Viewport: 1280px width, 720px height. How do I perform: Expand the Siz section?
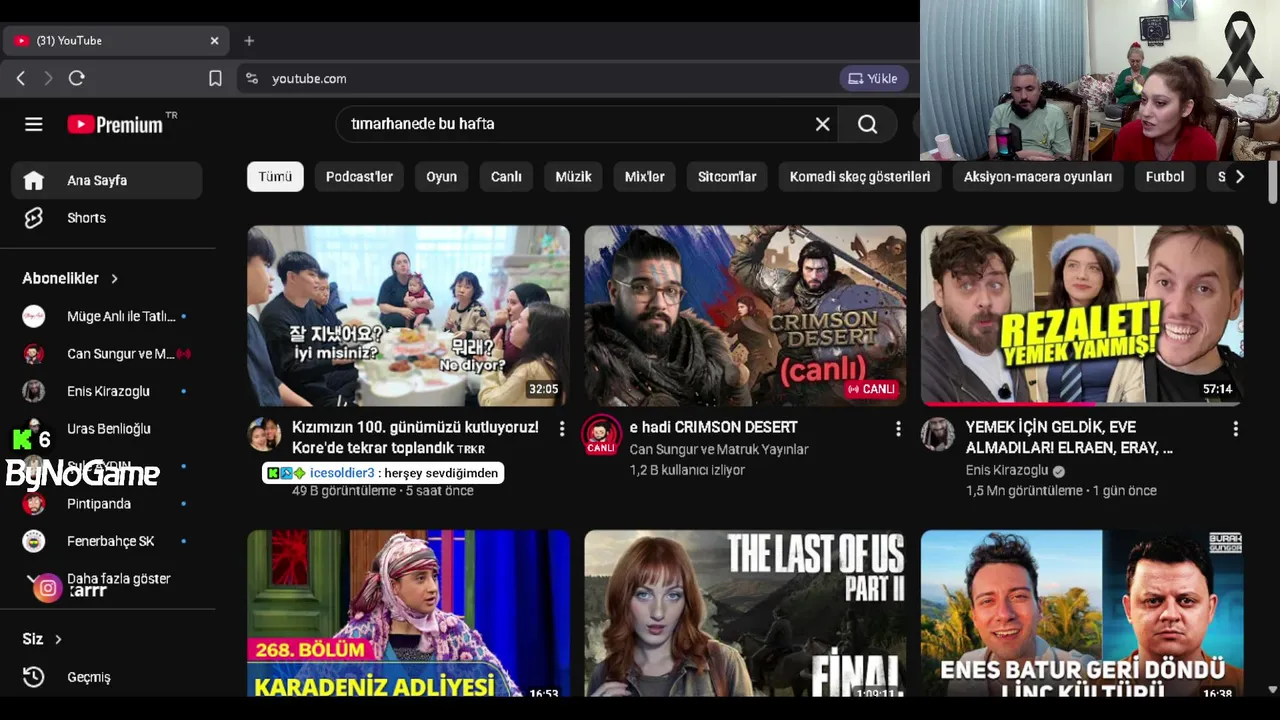42,639
